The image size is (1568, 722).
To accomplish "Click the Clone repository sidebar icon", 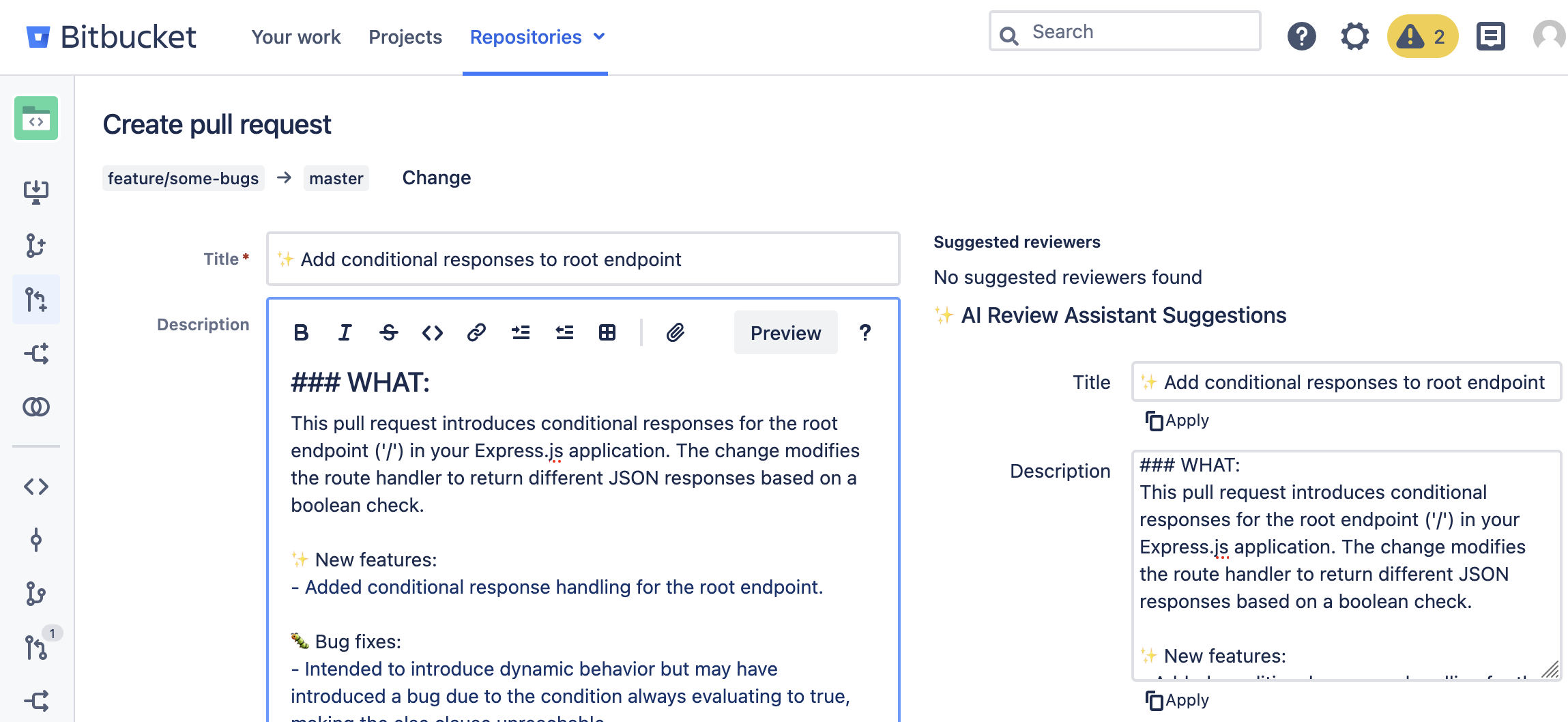I will (36, 192).
